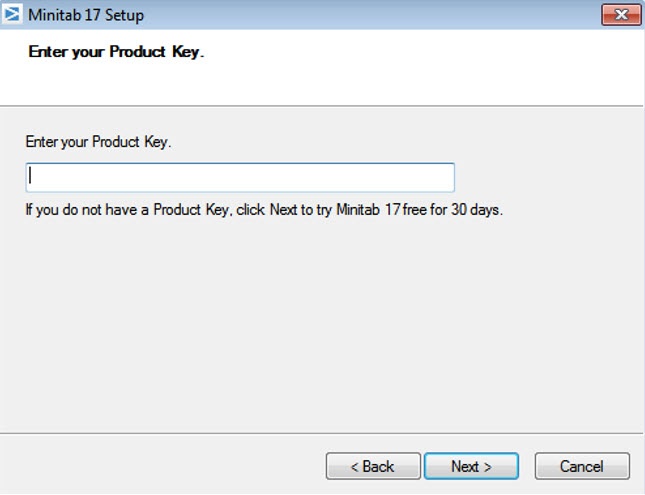Click the bold Enter your Product Key heading
Viewport: 645px width, 495px height.
pos(116,52)
